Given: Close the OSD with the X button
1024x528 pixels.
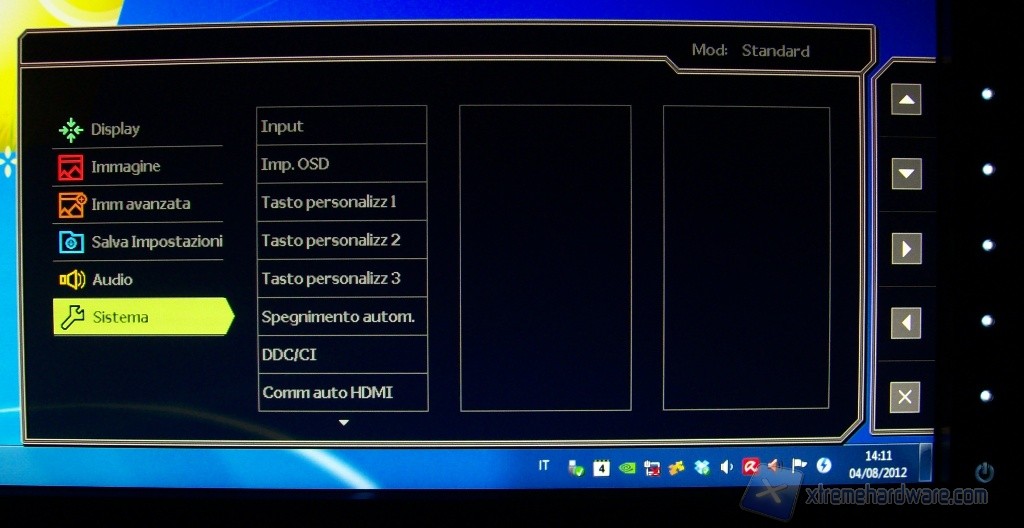Looking at the screenshot, I should point(905,397).
